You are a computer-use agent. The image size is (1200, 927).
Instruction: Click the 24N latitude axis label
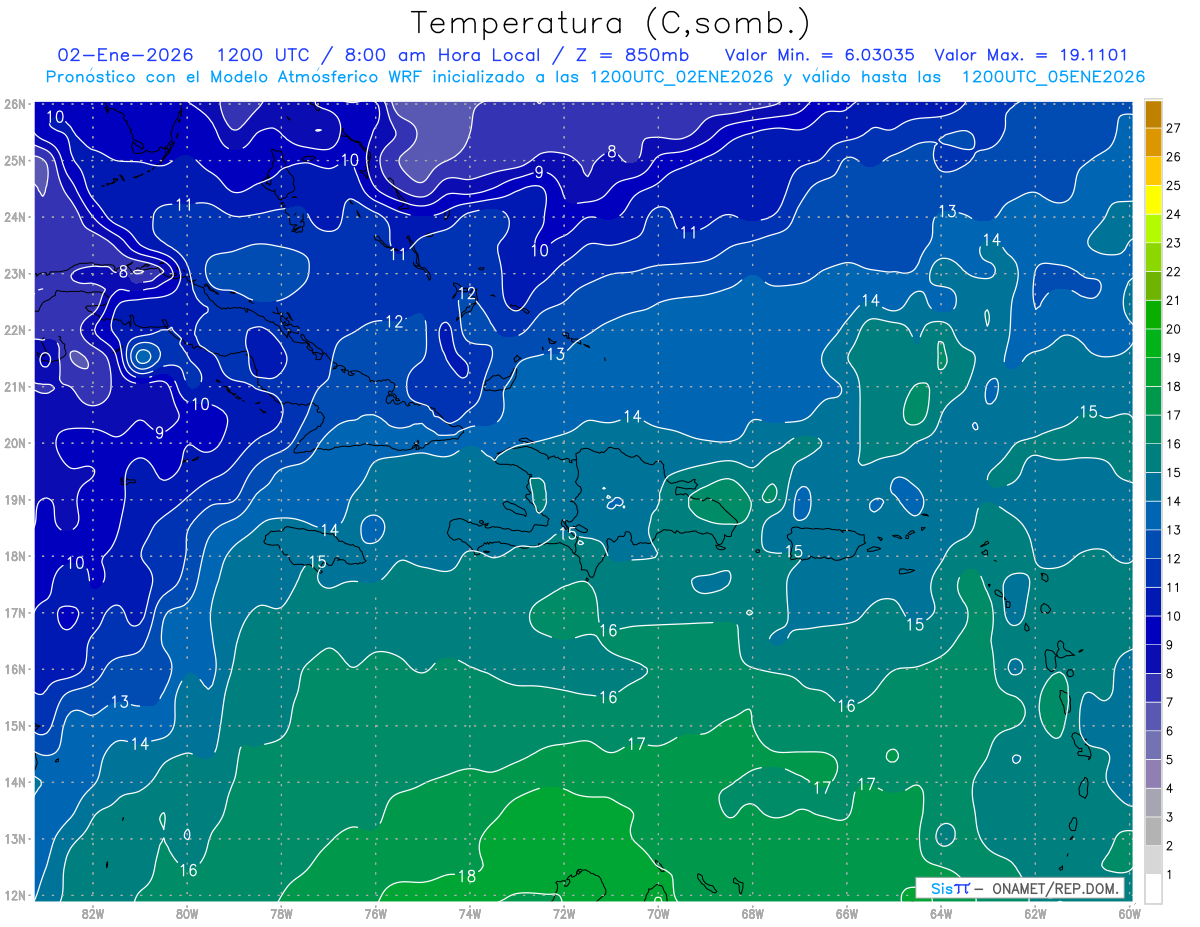click(14, 217)
